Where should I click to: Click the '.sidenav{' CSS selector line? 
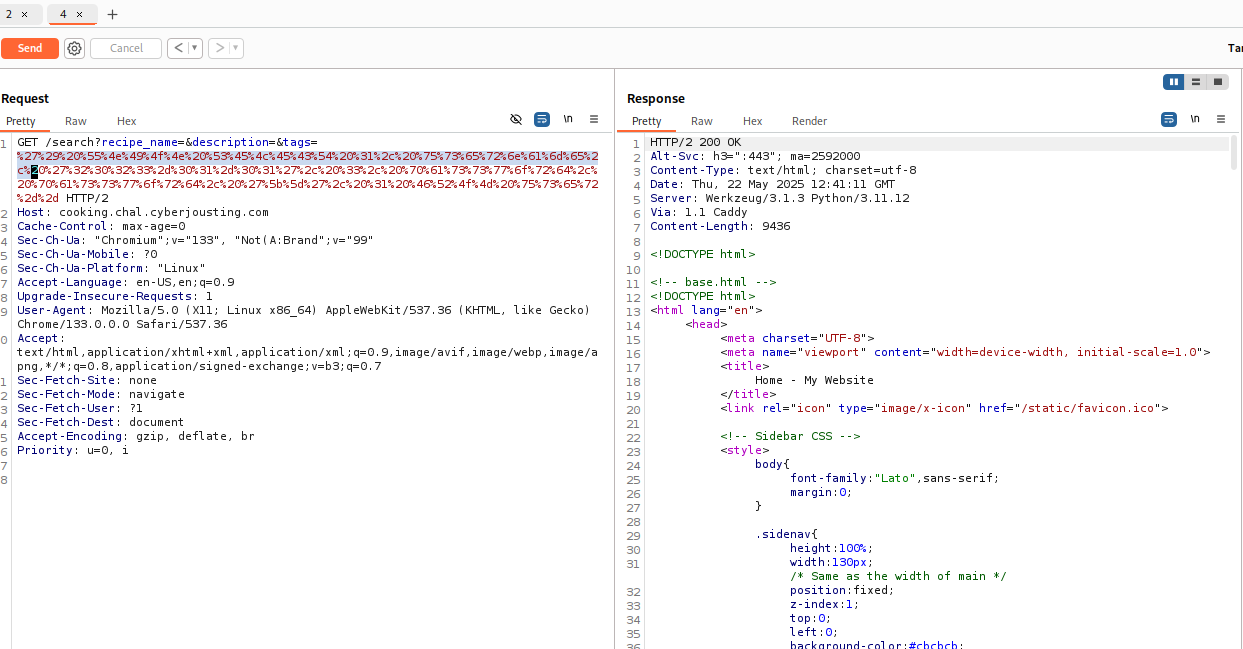point(786,535)
